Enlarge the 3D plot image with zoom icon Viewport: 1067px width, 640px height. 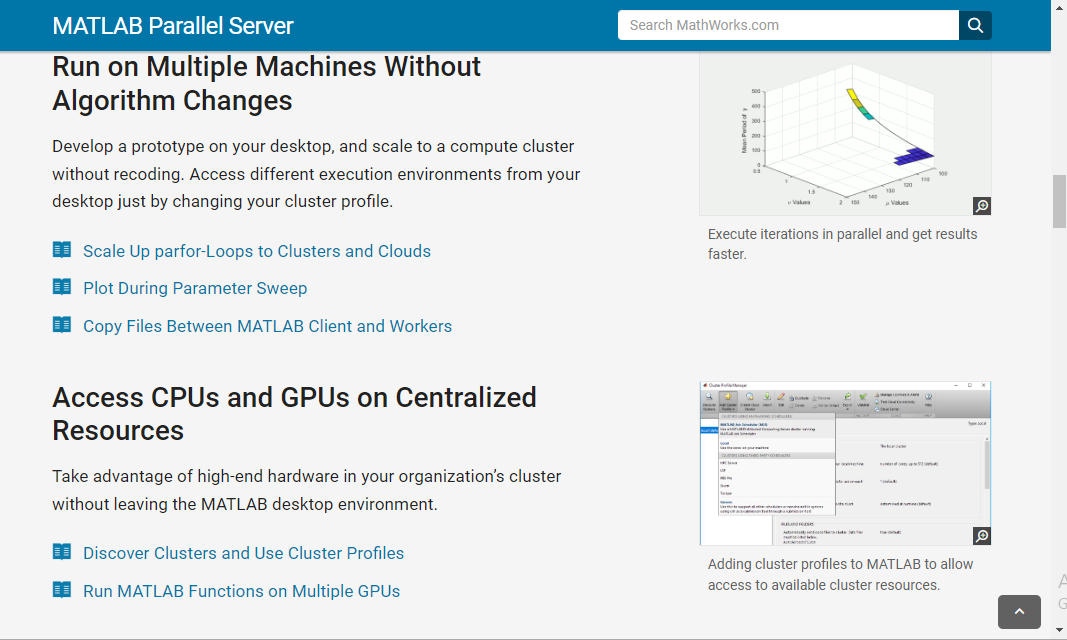[x=981, y=205]
